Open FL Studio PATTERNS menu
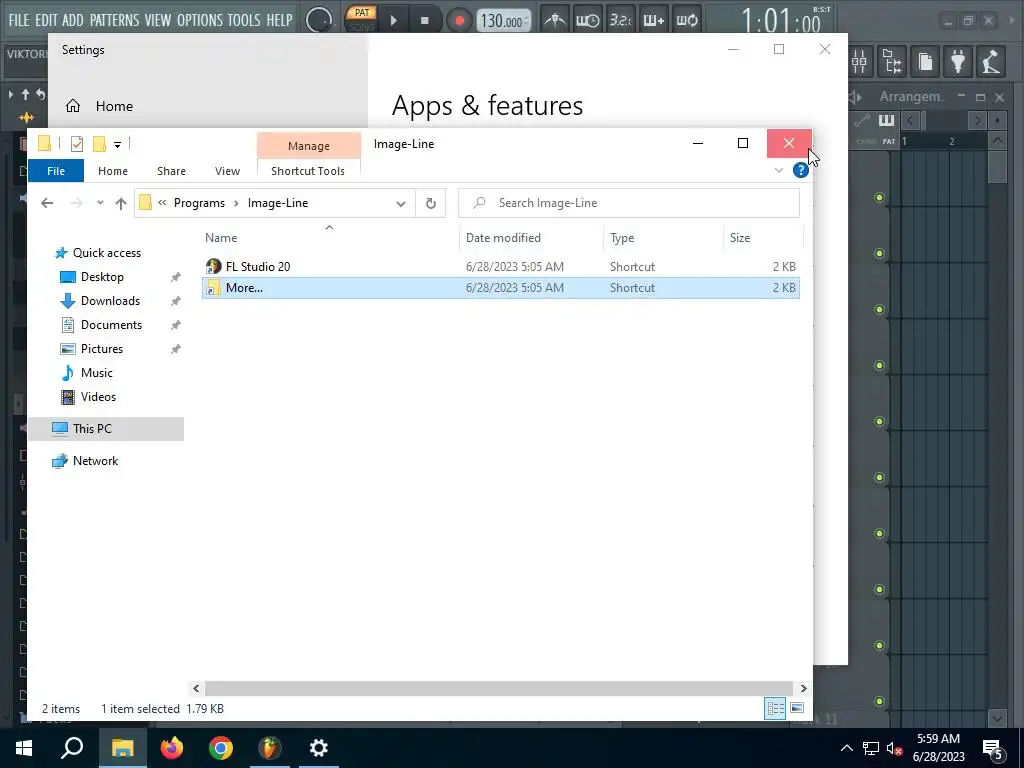 114,20
